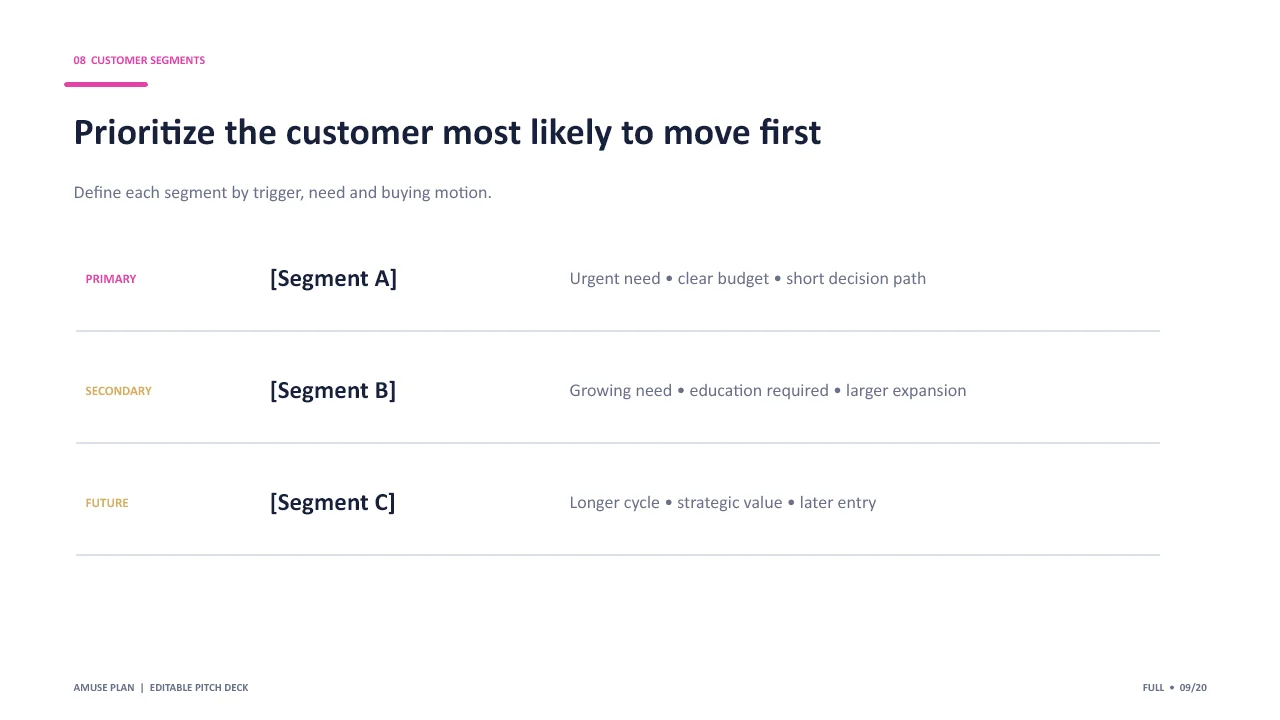This screenshot has width=1280, height=720.
Task: Select the slide title about prioritizing customers
Action: pos(447,133)
